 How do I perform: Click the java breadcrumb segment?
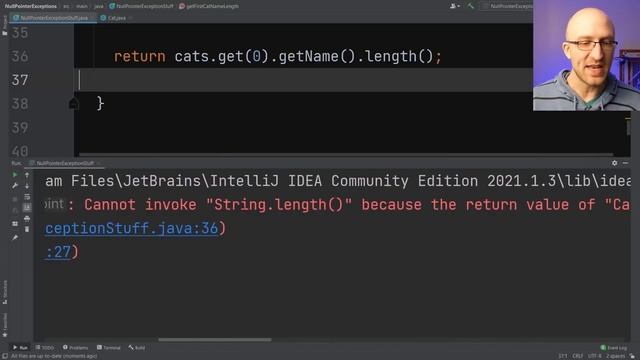click(x=99, y=6)
